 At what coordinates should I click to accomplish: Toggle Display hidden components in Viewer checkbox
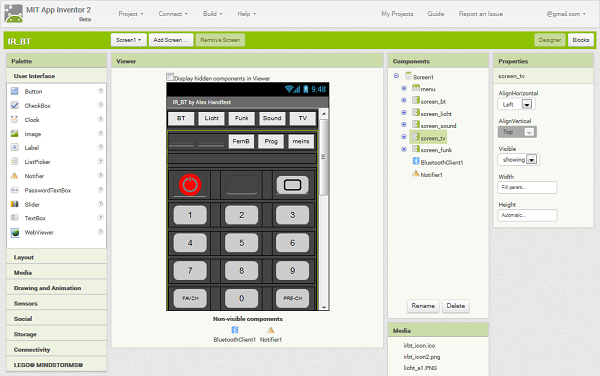click(x=170, y=77)
